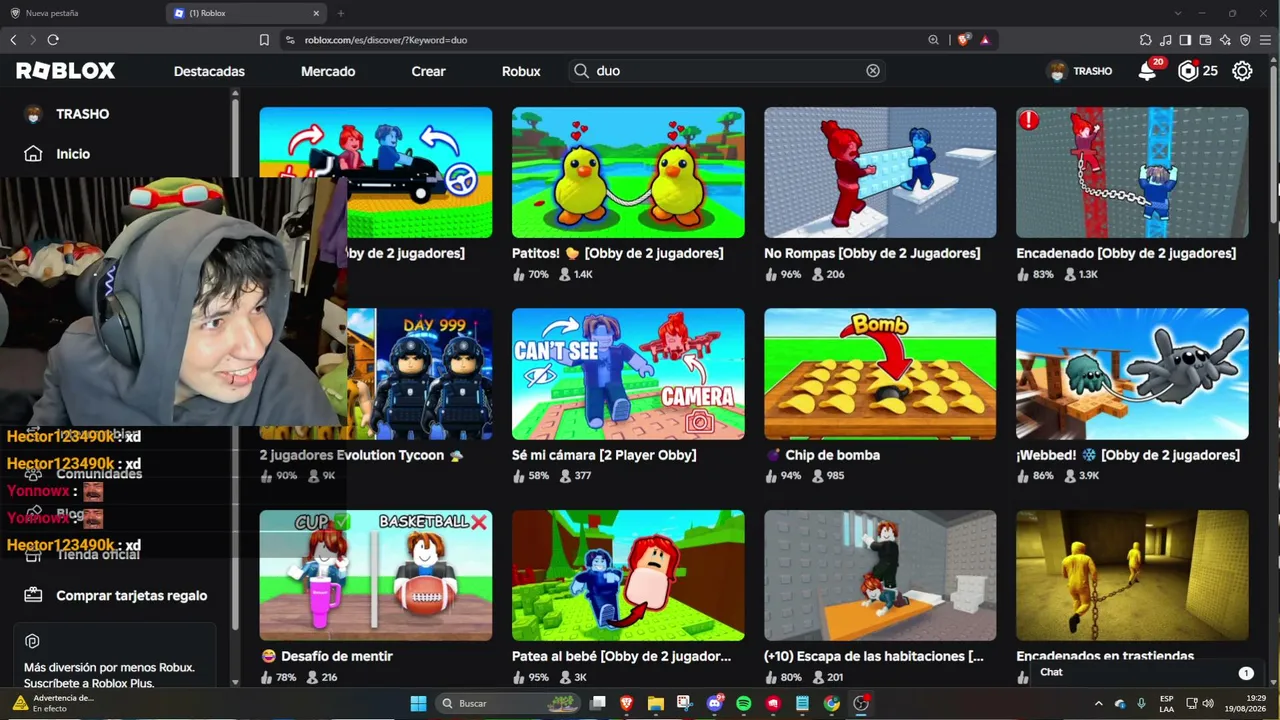Open the Brave music playlist icon
This screenshot has height=720, width=1280.
[x=1166, y=40]
